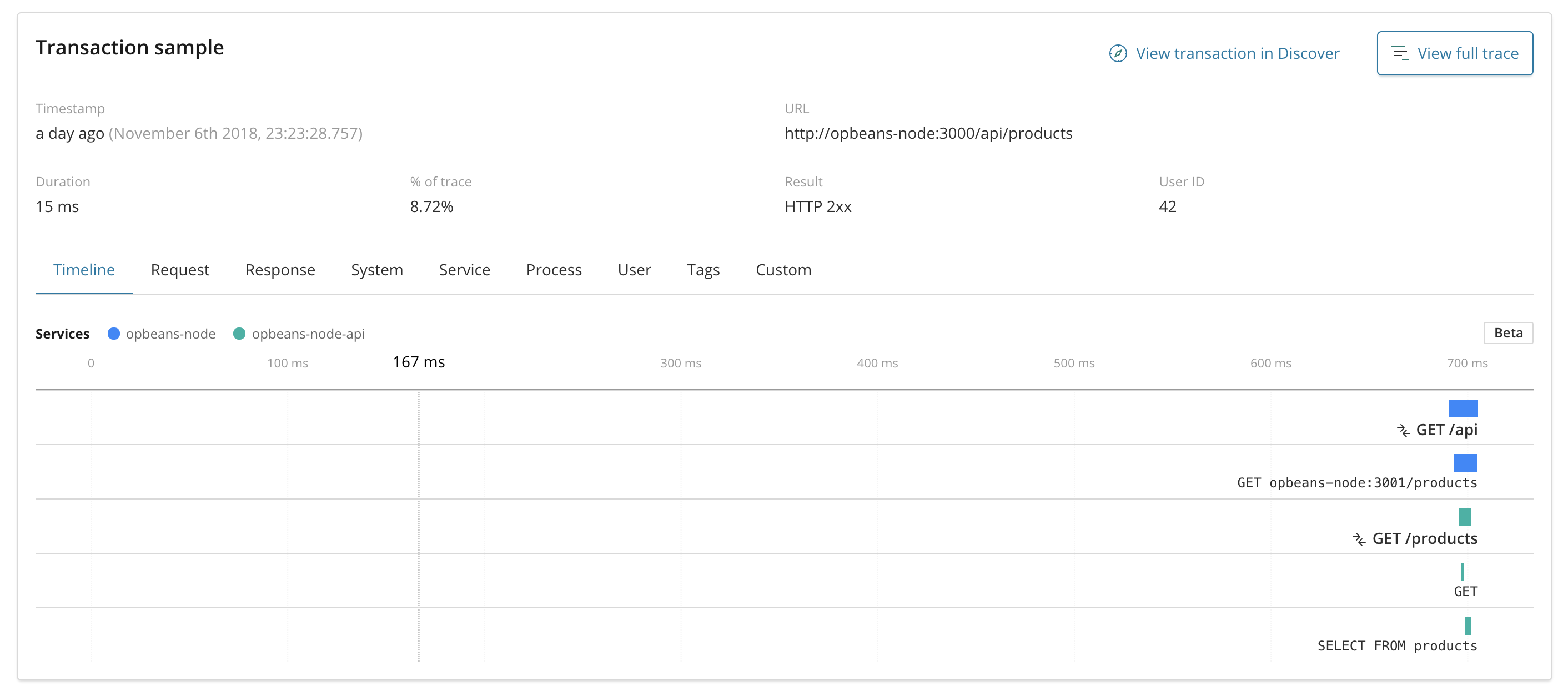Open the System tab

click(x=377, y=270)
